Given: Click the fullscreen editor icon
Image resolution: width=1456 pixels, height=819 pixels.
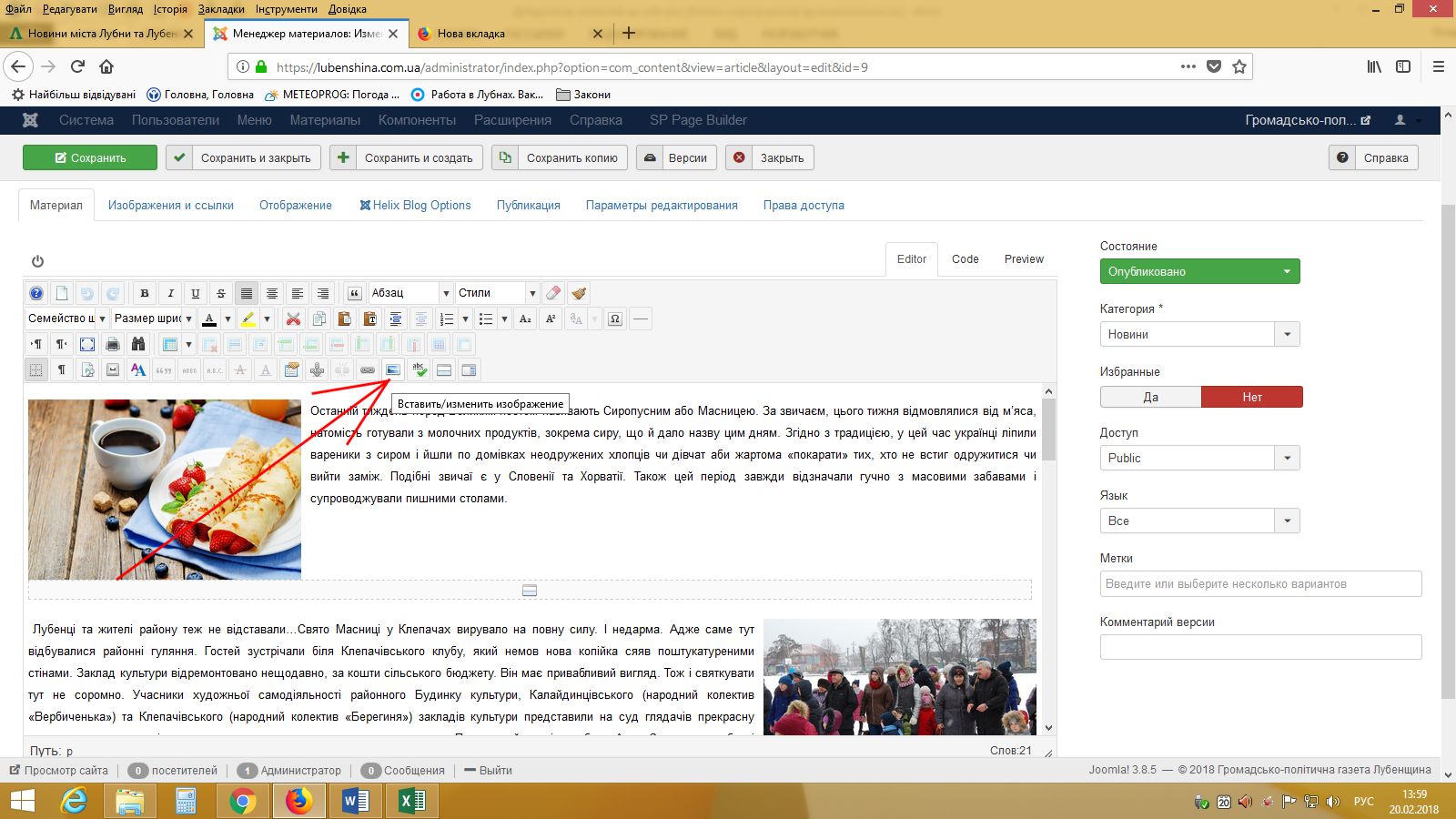Looking at the screenshot, I should [87, 344].
